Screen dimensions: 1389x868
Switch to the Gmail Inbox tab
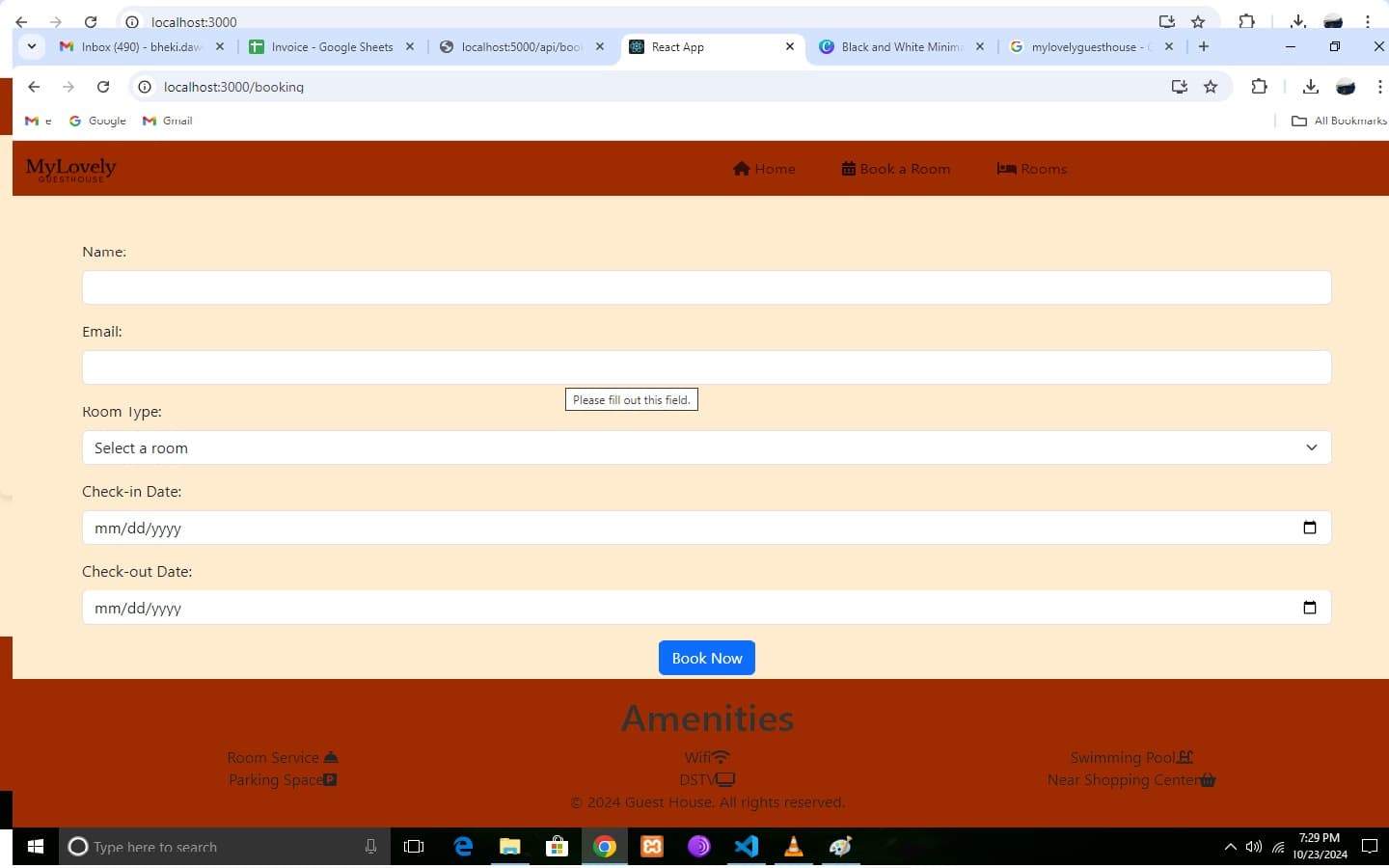tap(135, 46)
